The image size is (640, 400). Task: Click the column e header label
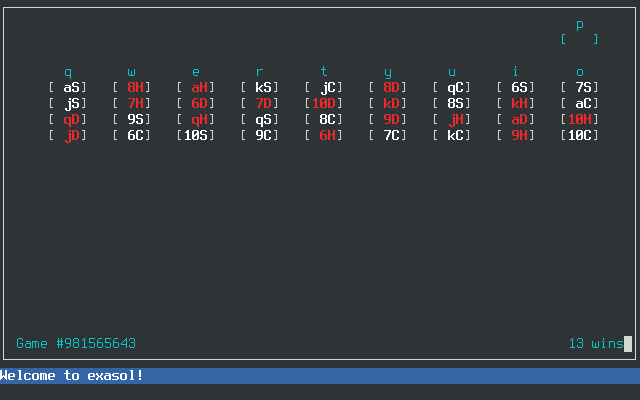point(196,72)
